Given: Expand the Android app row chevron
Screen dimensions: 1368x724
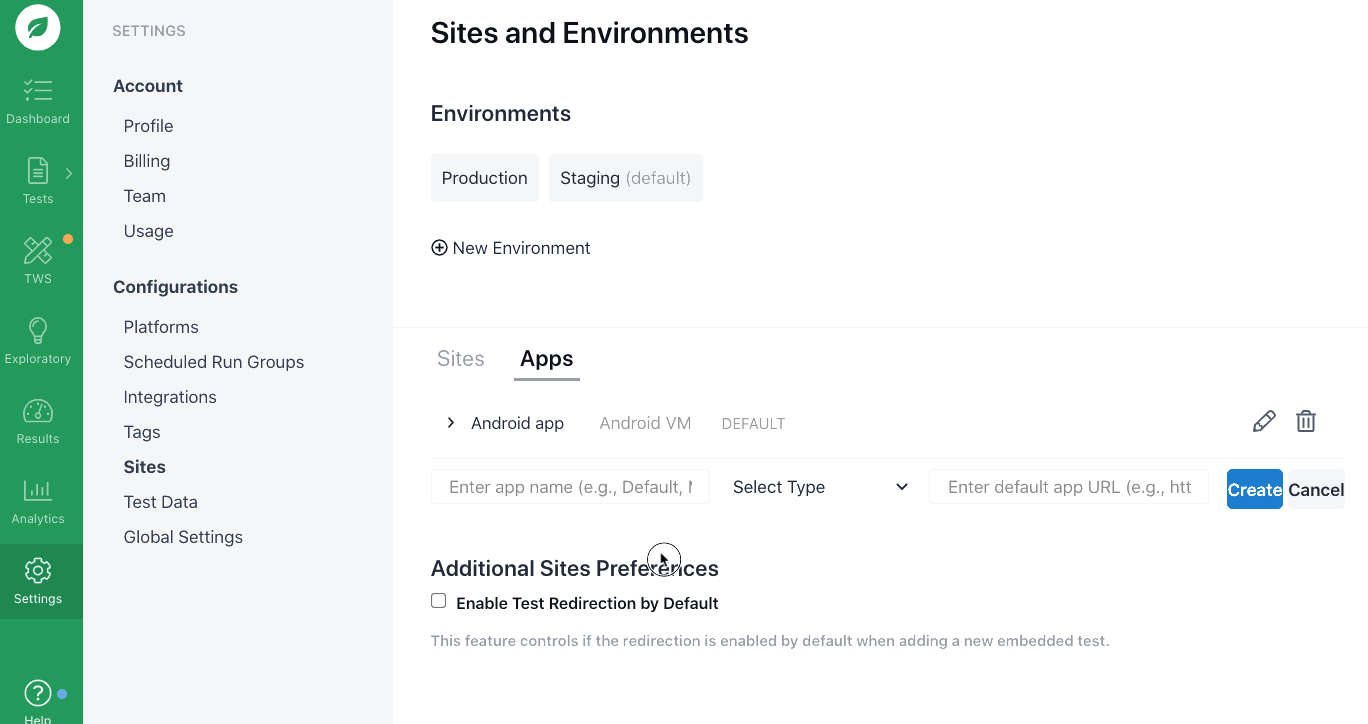Looking at the screenshot, I should click(x=451, y=423).
